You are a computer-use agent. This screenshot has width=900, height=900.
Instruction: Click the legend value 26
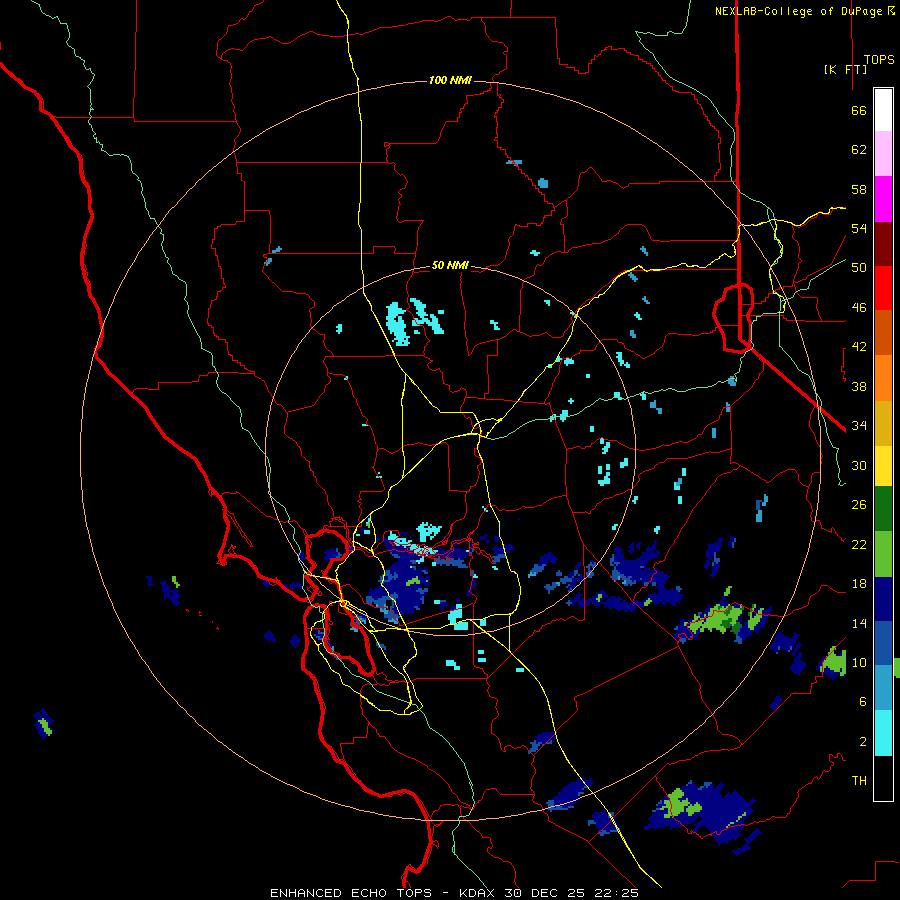pyautogui.click(x=859, y=505)
